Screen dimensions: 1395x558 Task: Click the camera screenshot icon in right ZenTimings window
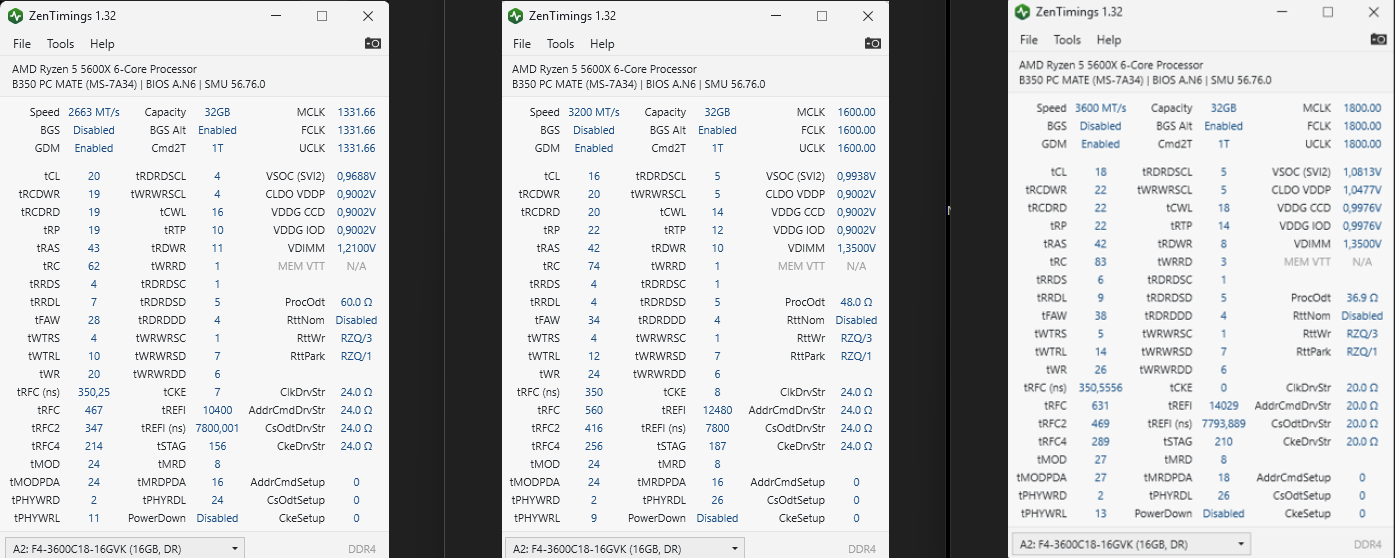1378,39
